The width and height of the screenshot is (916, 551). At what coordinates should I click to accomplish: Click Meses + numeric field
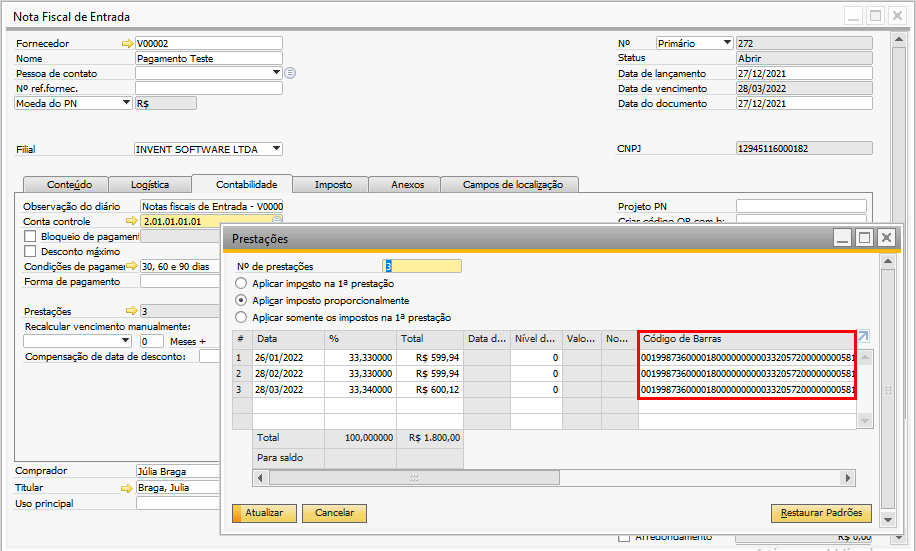coord(152,341)
